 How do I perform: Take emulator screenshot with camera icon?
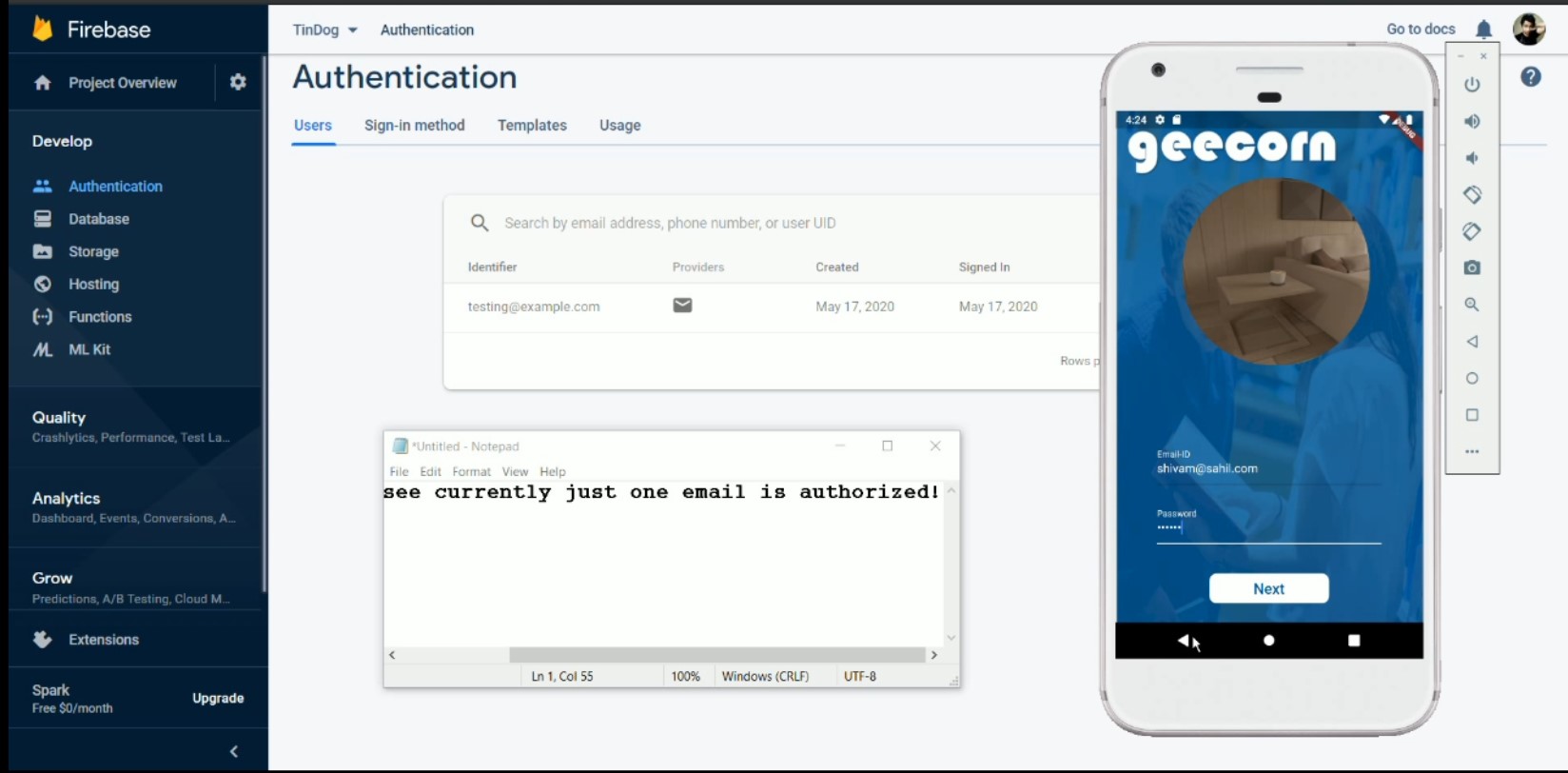[1472, 268]
